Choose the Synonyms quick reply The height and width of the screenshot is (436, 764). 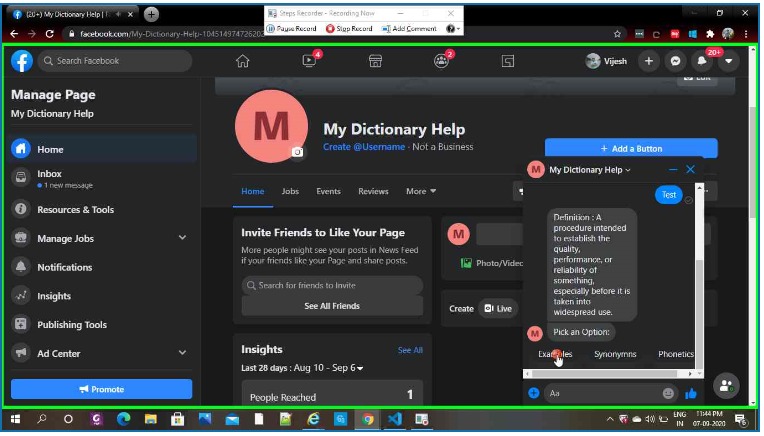click(615, 354)
